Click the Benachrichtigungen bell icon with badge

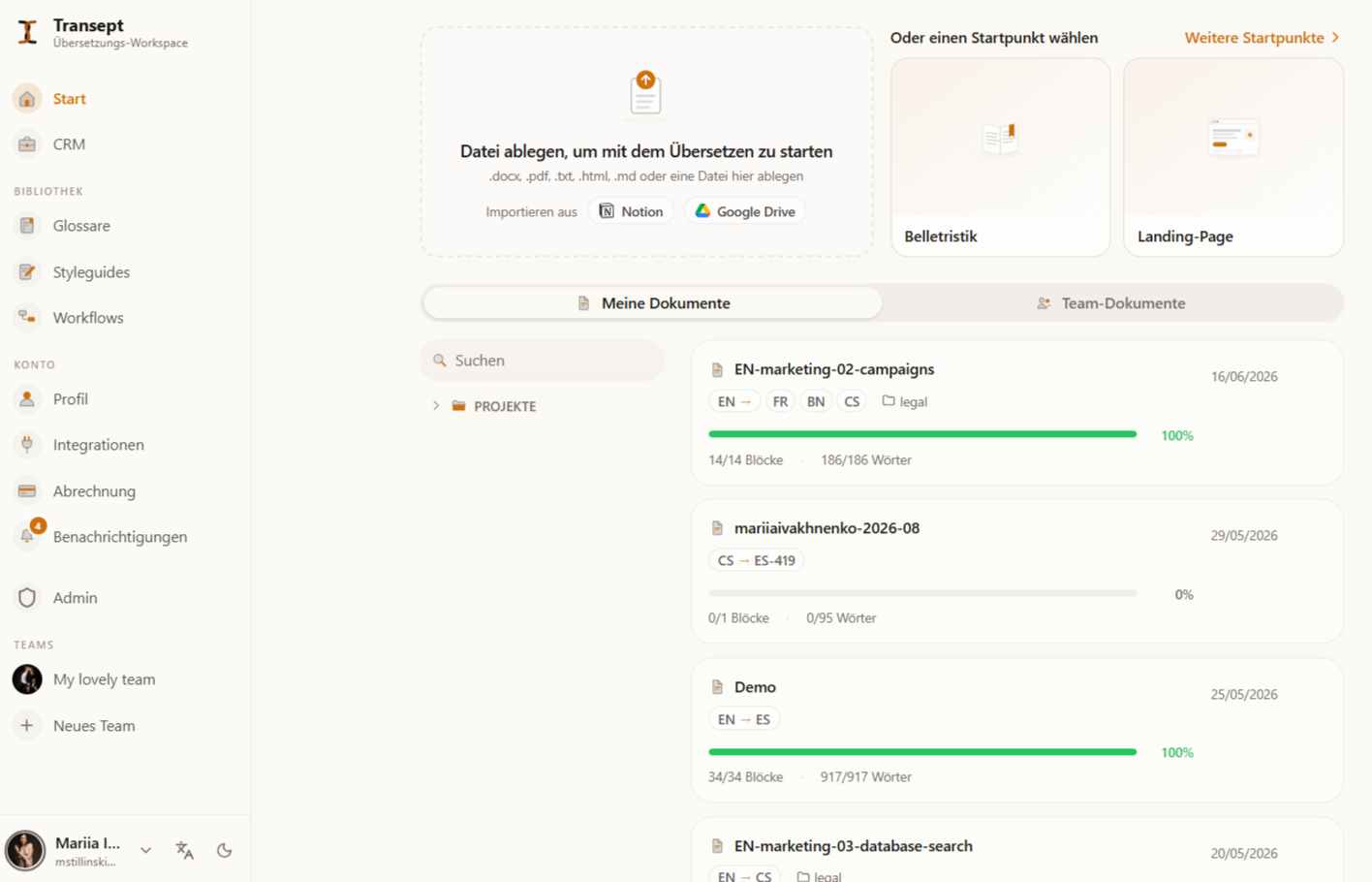click(x=27, y=537)
